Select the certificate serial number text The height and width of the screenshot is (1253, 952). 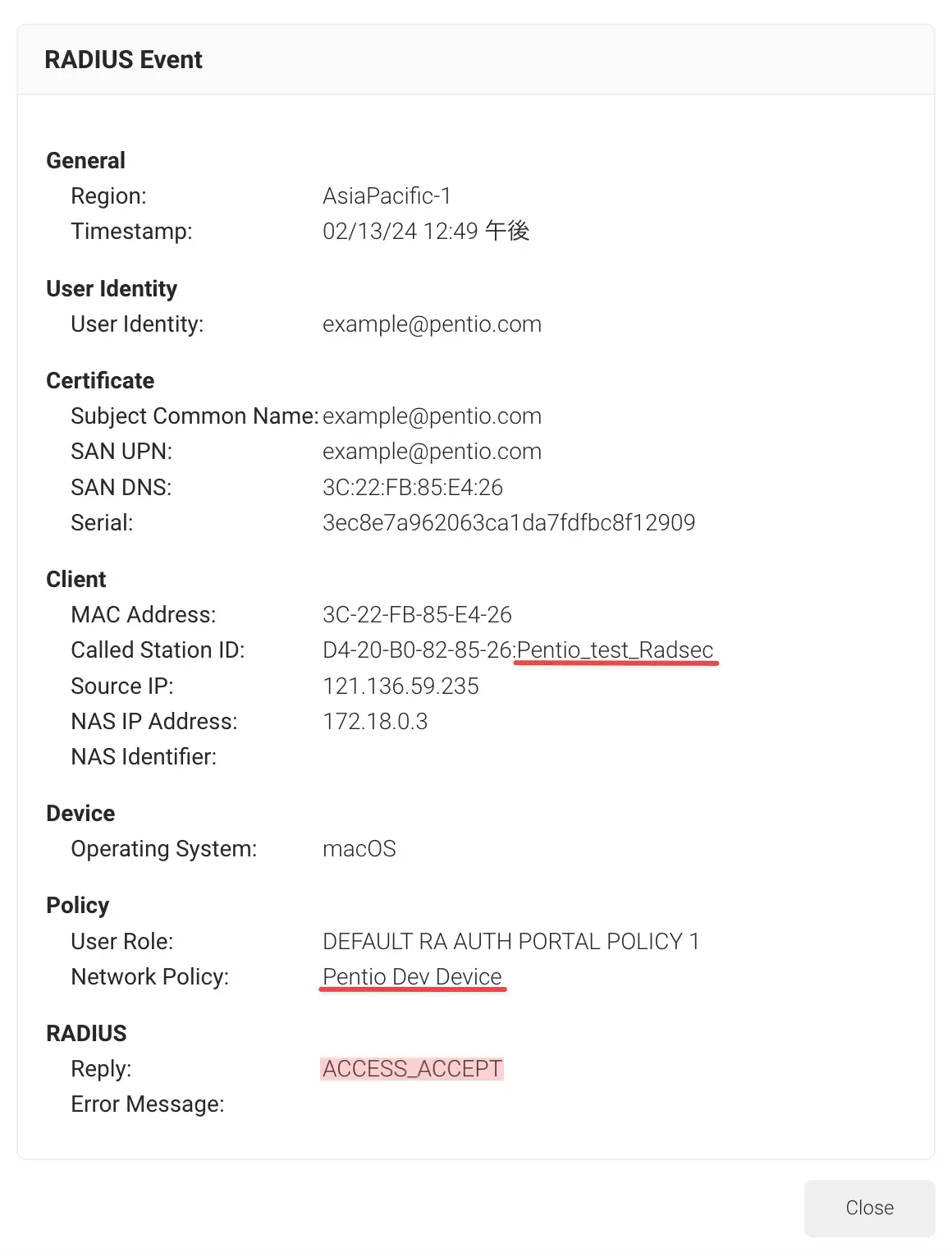point(509,522)
